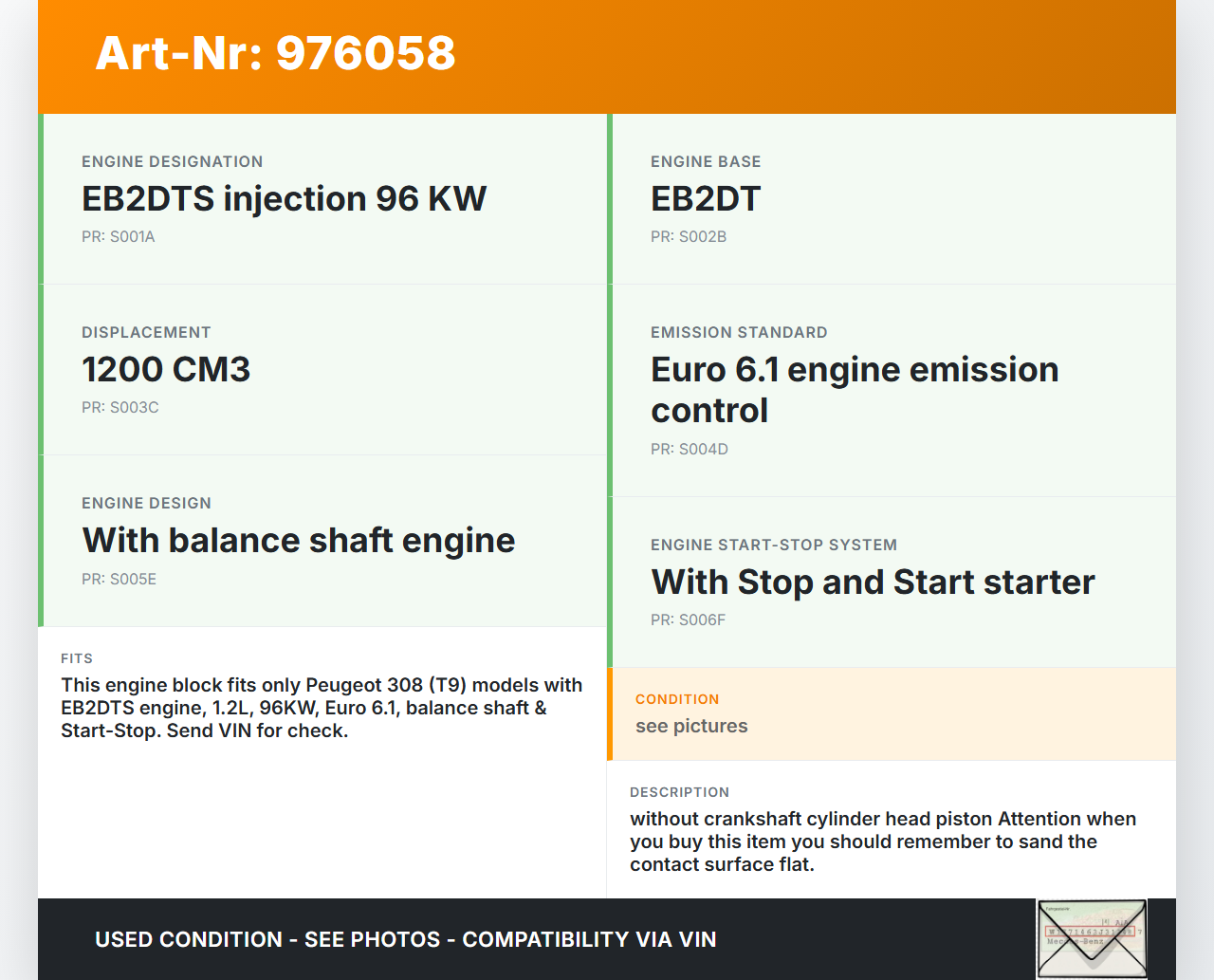The height and width of the screenshot is (980, 1214).
Task: Select the EB2DTS injection 96 KW value
Action: tap(284, 199)
